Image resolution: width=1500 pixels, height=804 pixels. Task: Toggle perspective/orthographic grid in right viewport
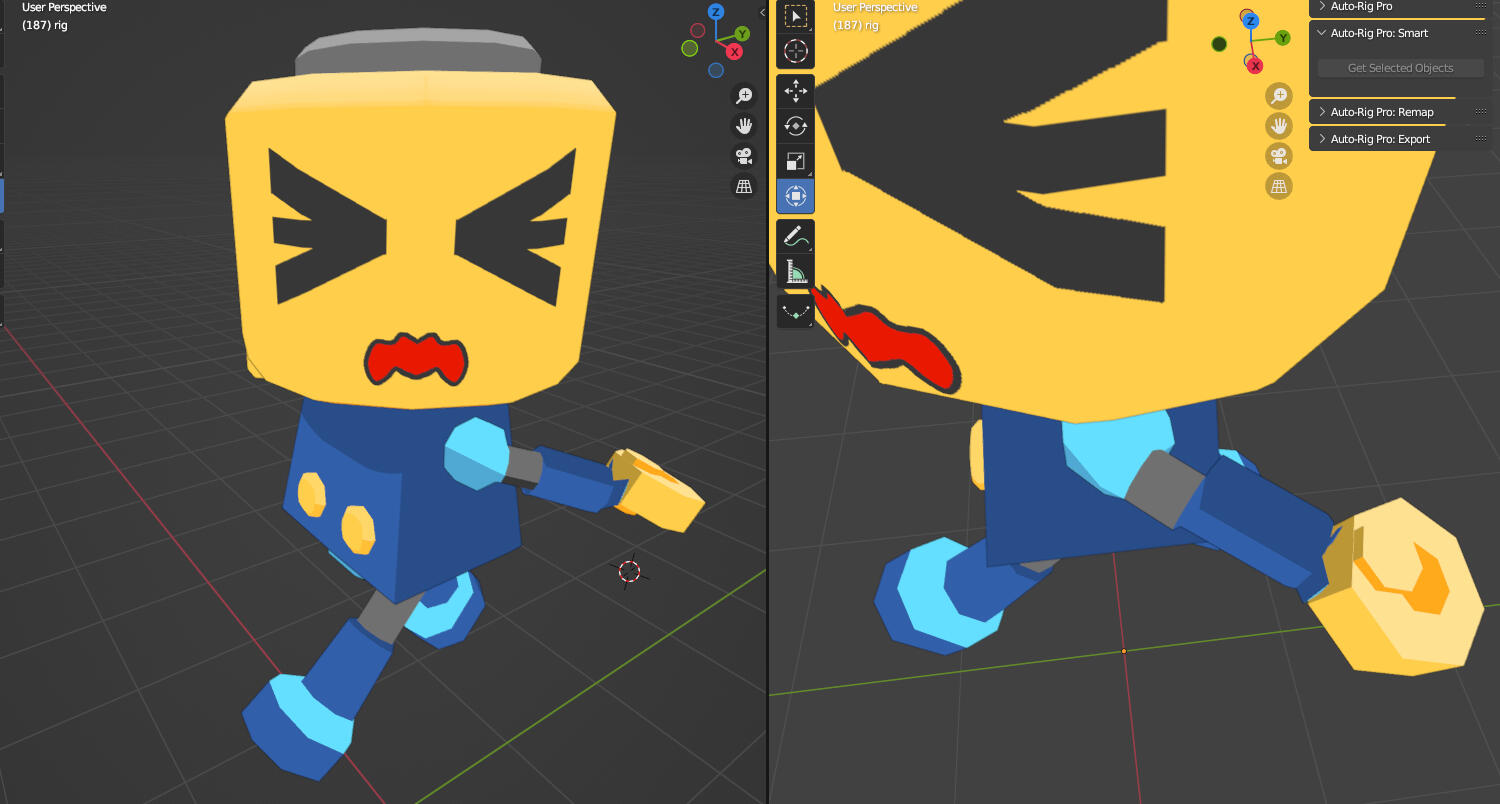pos(1279,186)
